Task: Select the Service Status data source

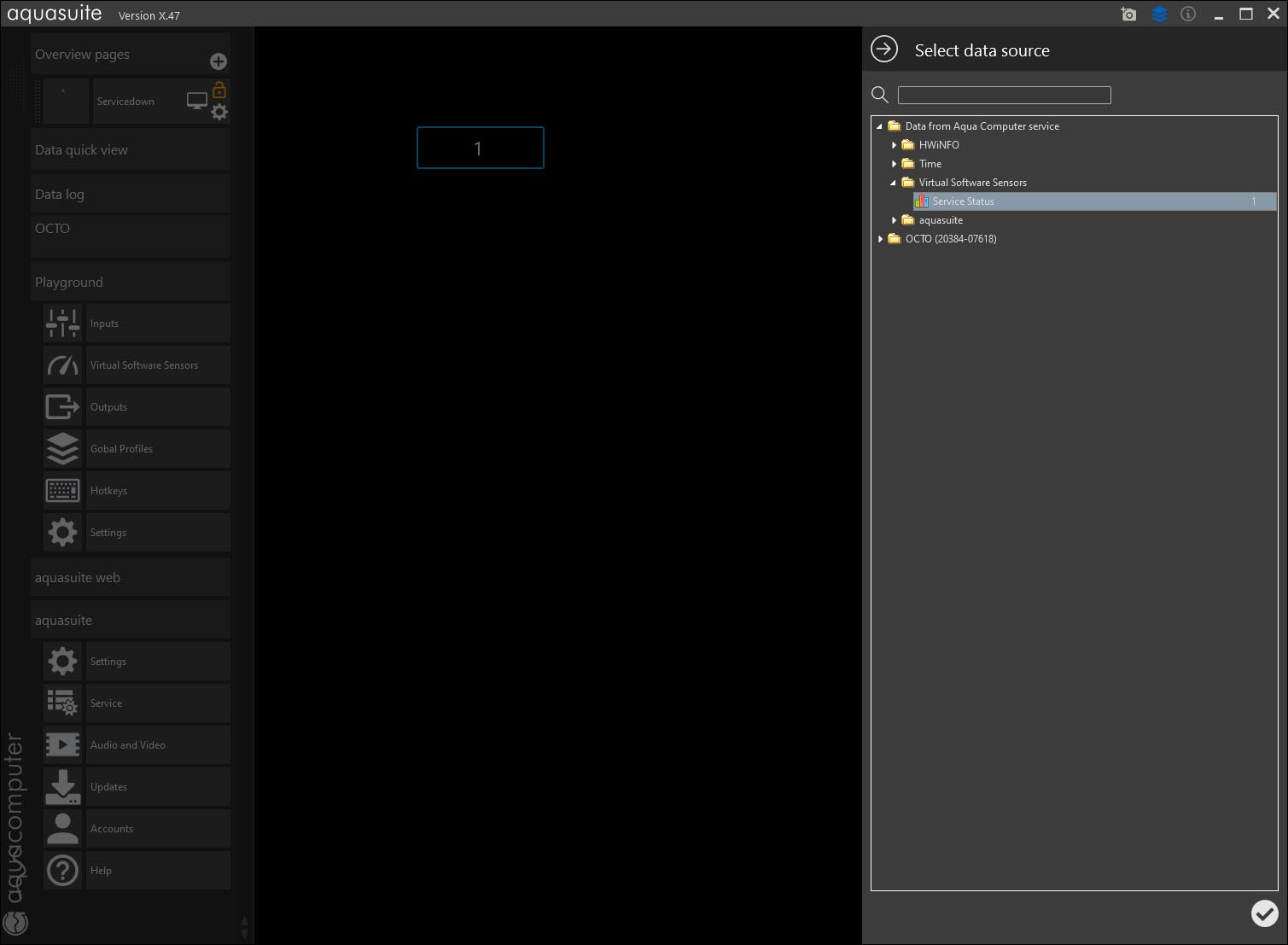Action: point(963,201)
